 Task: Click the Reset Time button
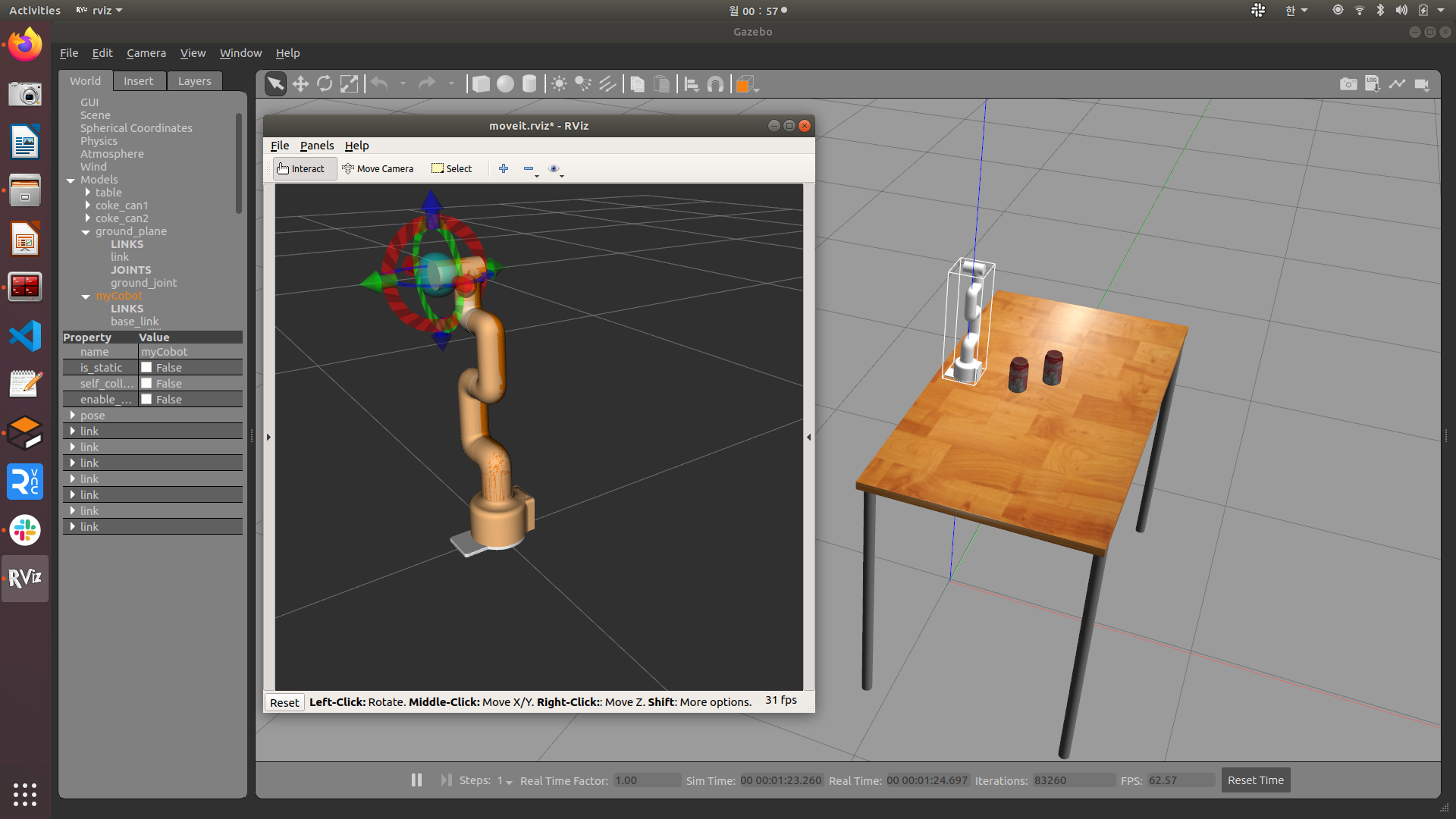pyautogui.click(x=1256, y=780)
